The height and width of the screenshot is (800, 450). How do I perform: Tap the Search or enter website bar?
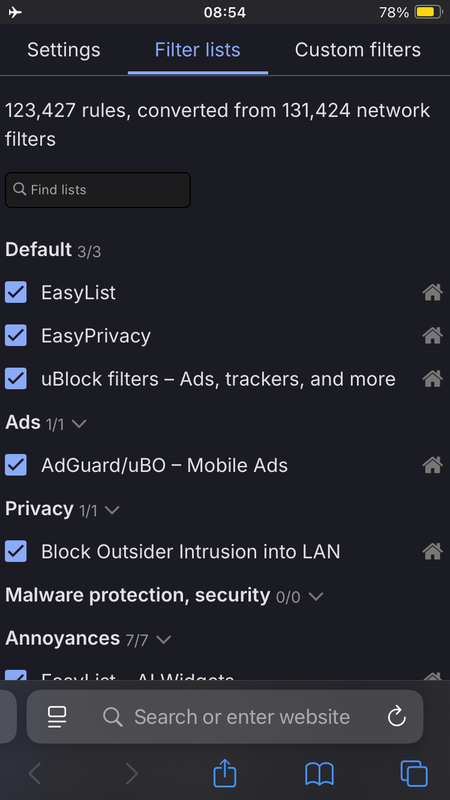coord(225,717)
